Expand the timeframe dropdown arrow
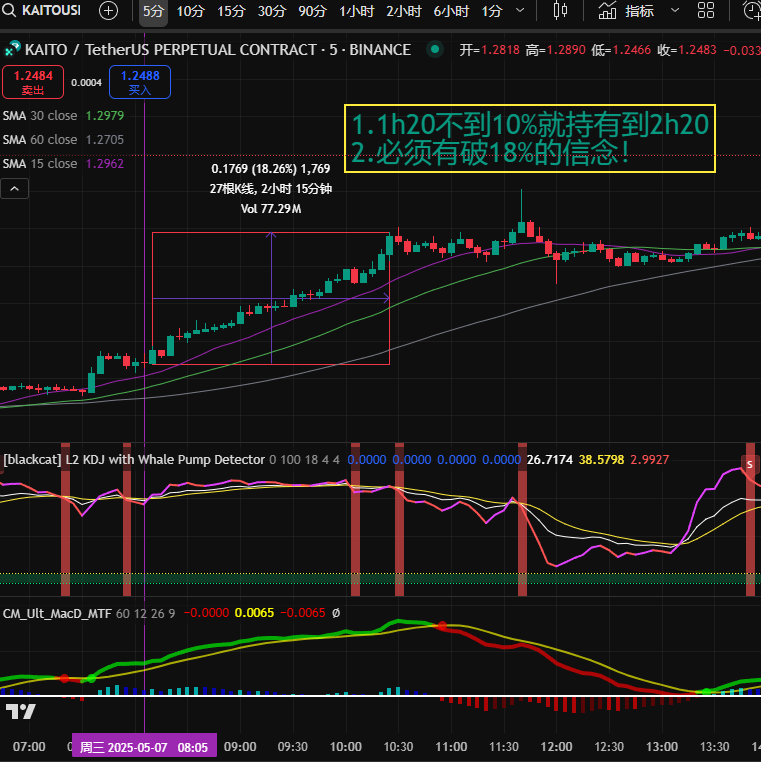761x762 pixels. [520, 10]
